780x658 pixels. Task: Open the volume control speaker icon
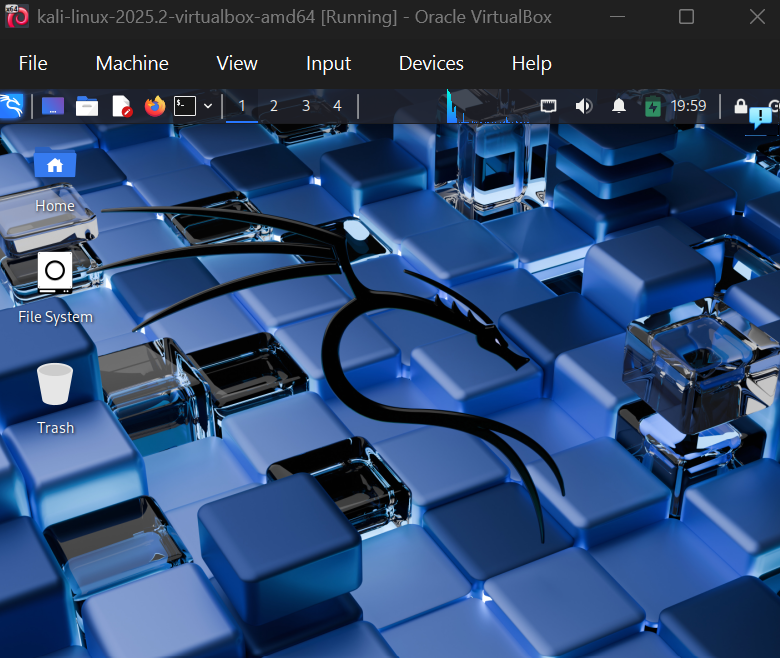(x=583, y=106)
